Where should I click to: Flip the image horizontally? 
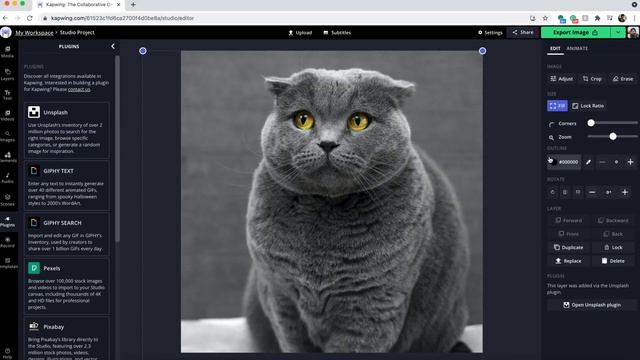click(565, 192)
